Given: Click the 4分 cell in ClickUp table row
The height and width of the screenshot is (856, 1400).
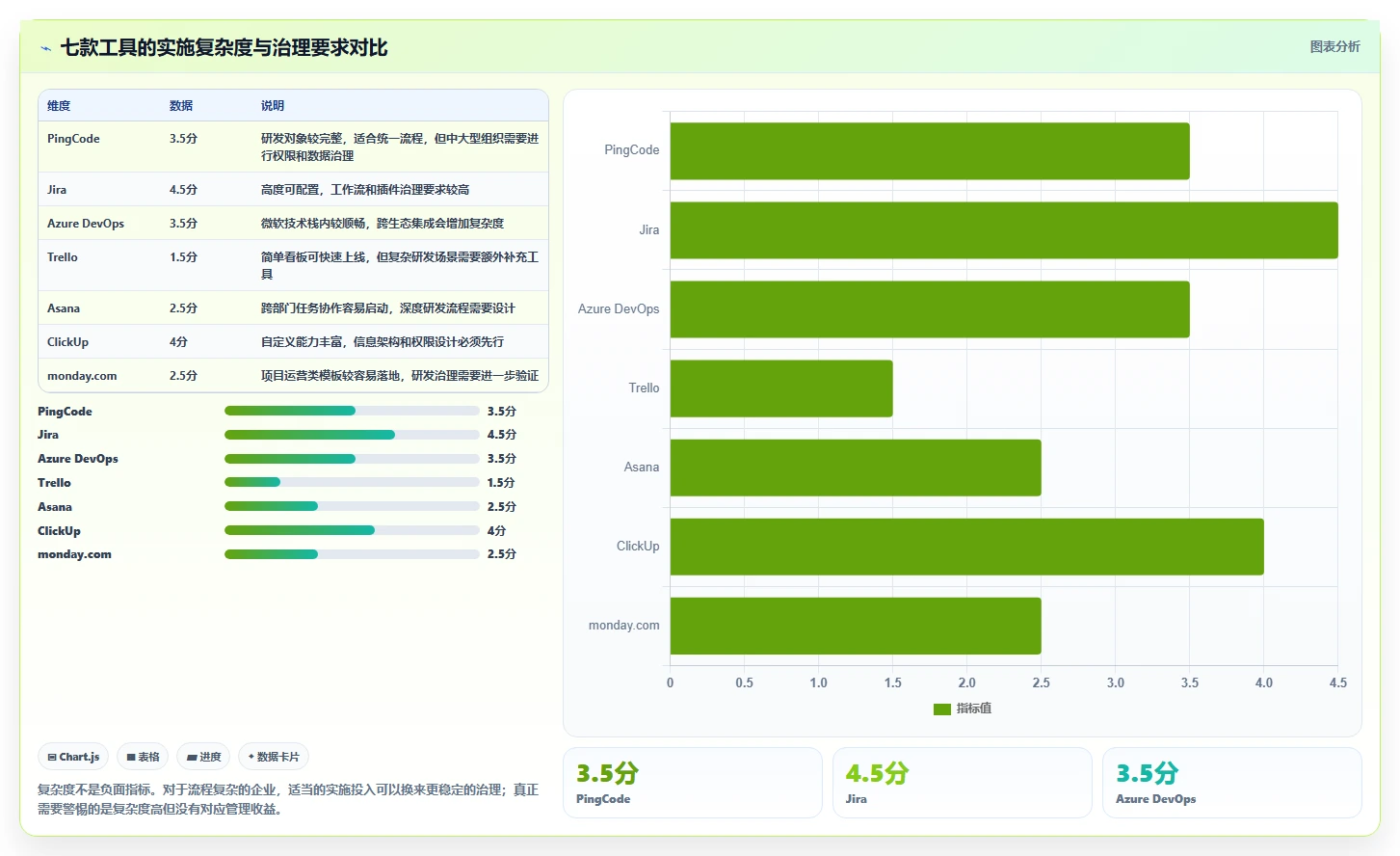Looking at the screenshot, I should 178,342.
